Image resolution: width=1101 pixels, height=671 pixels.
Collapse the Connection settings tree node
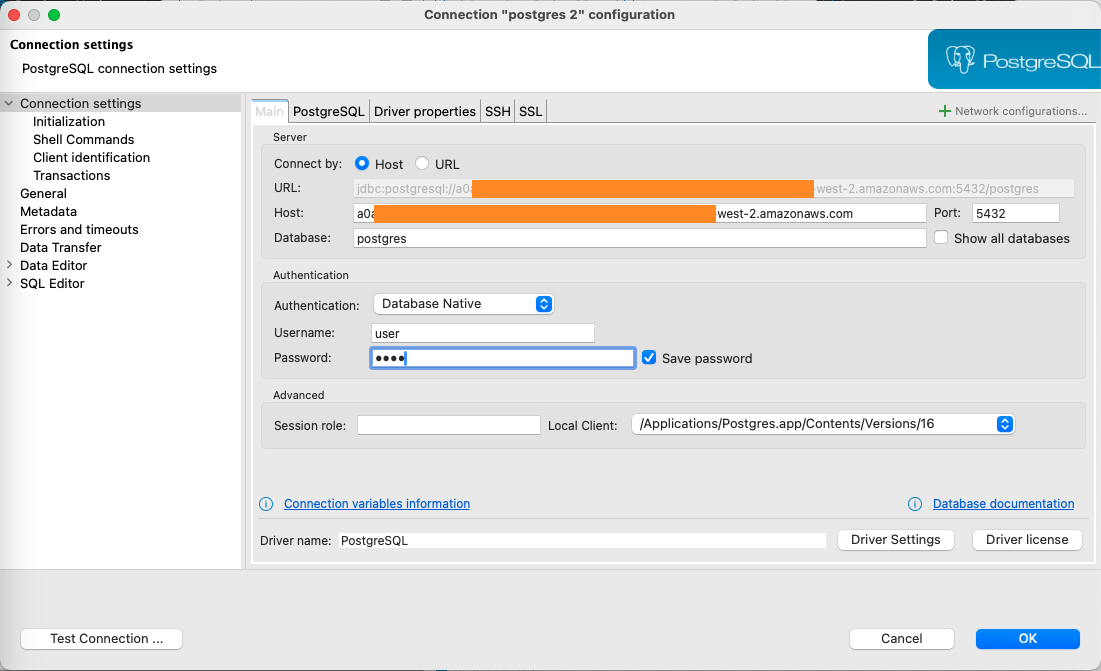(10, 103)
